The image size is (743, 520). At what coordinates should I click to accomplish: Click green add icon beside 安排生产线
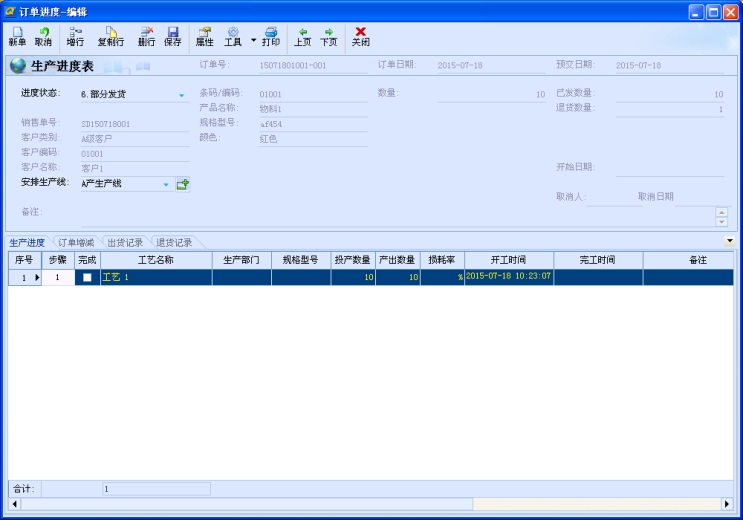click(x=183, y=184)
